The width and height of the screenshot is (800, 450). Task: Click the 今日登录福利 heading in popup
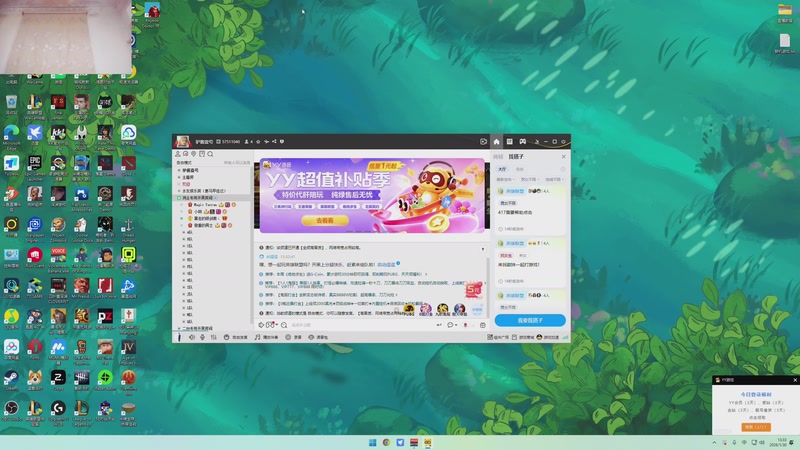[756, 394]
